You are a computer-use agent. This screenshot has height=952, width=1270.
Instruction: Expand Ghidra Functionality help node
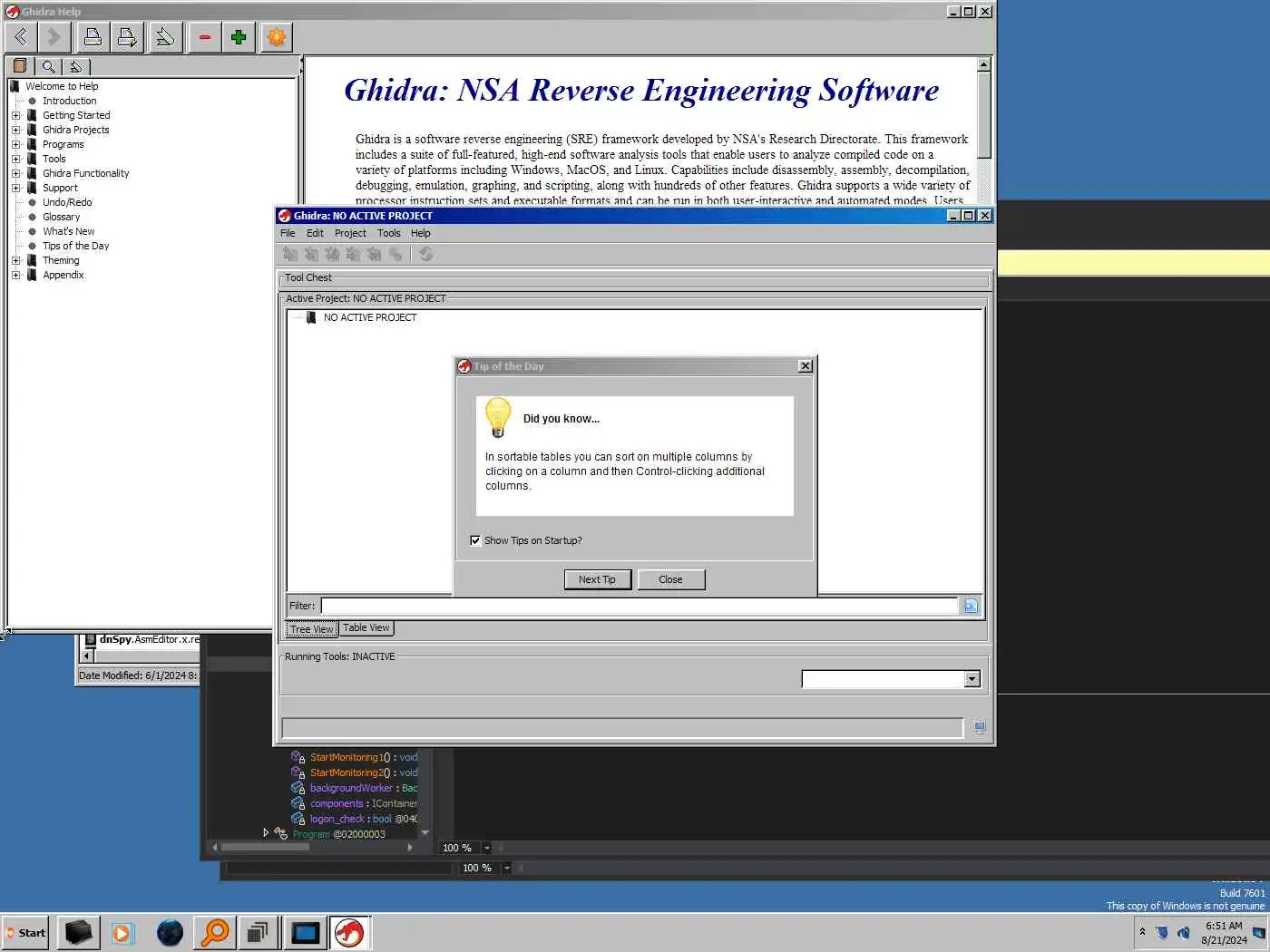click(15, 173)
